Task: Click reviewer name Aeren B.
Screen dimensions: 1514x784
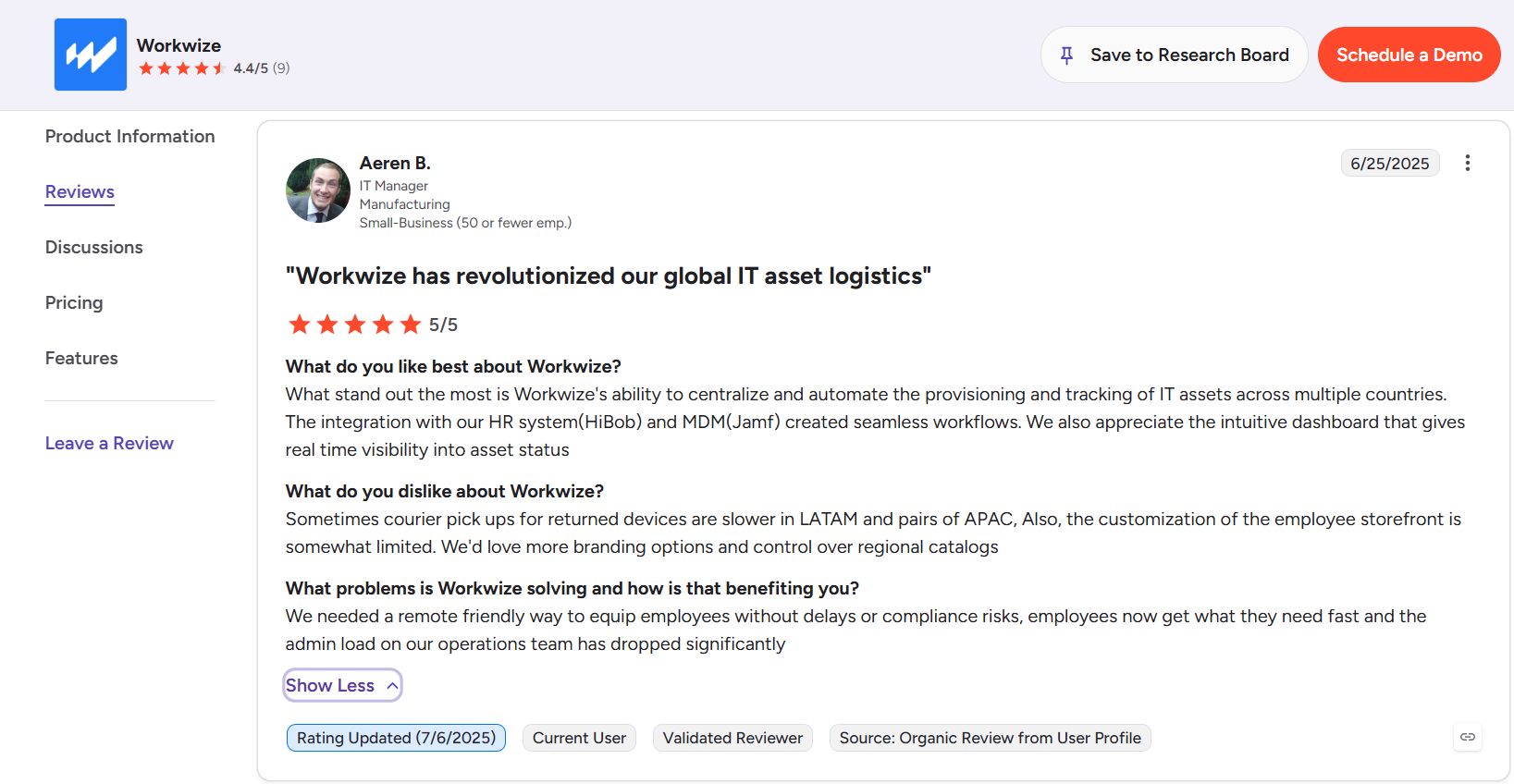Action: click(395, 163)
